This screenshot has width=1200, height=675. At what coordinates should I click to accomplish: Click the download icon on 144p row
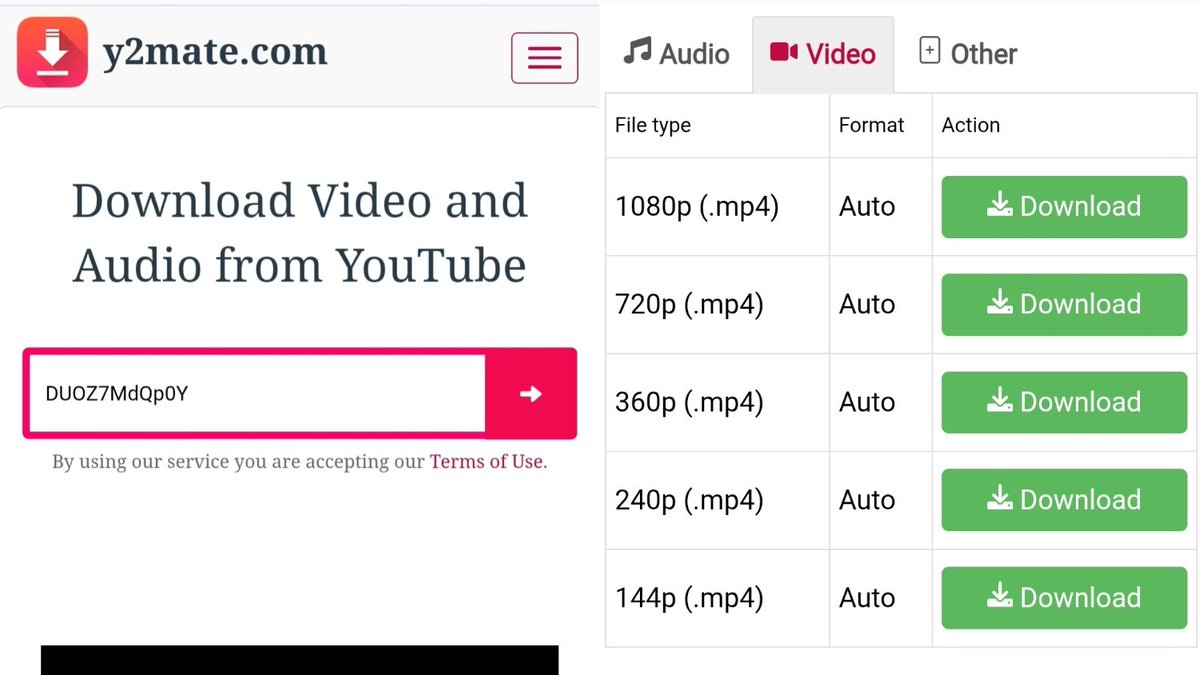pyautogui.click(x=999, y=597)
